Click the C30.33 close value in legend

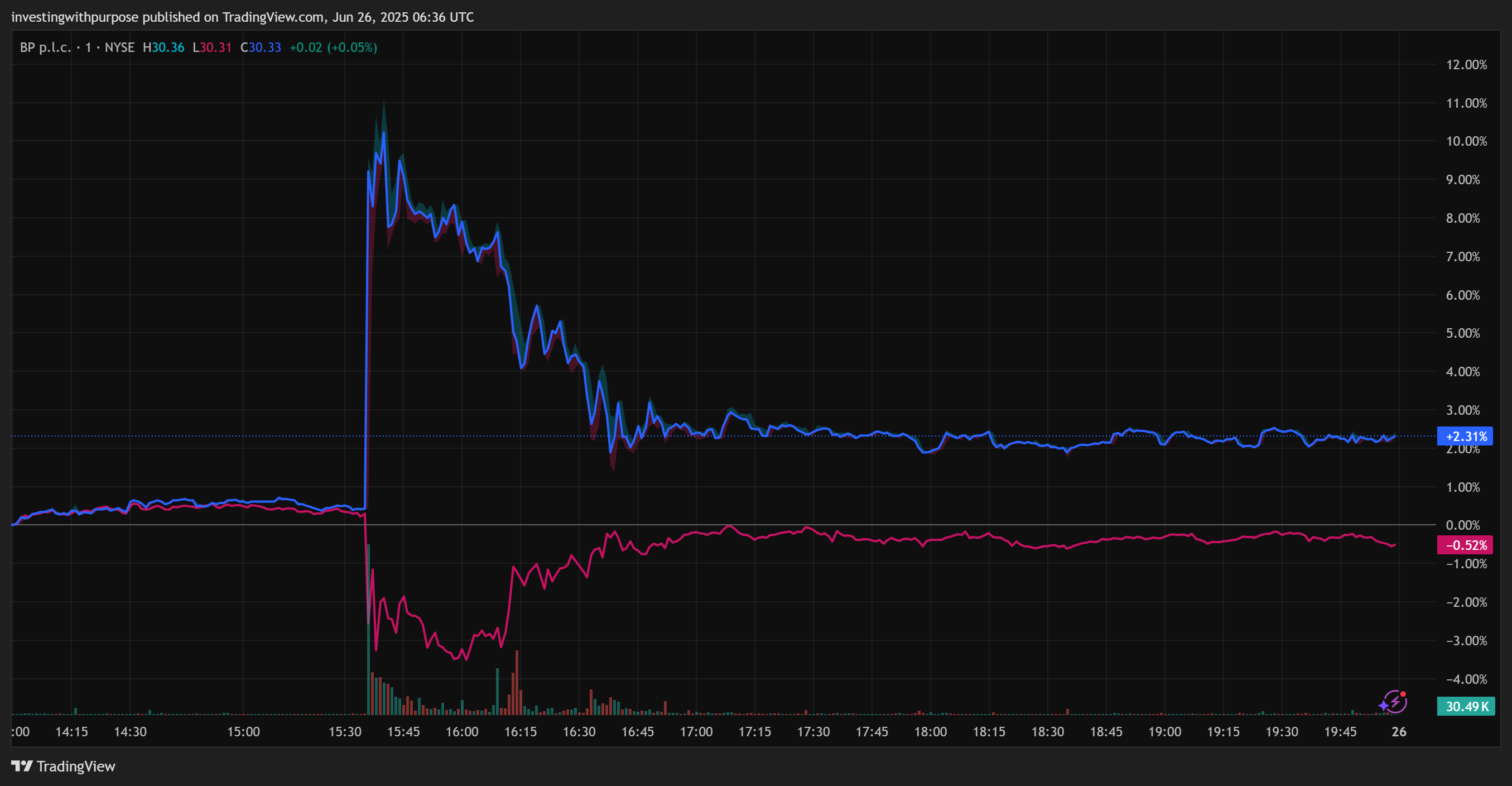click(261, 47)
